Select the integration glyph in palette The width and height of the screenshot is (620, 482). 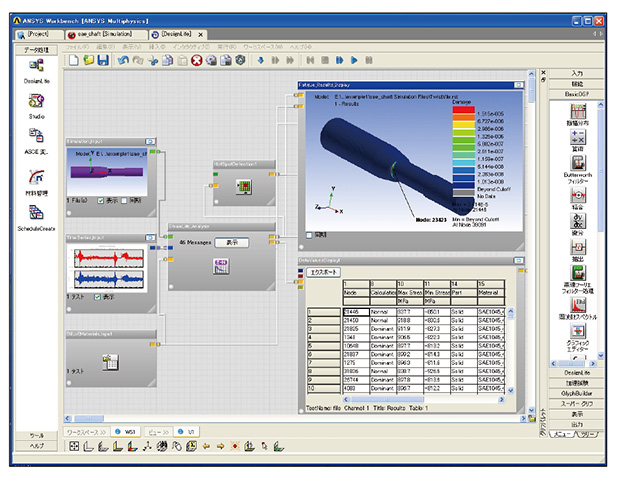(x=578, y=195)
